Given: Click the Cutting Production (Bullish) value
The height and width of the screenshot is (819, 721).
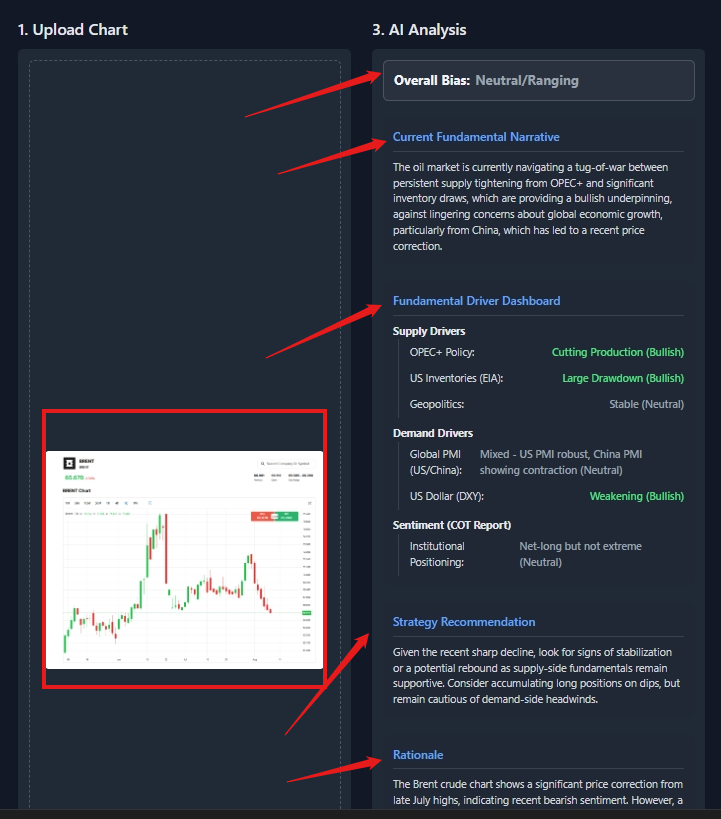Looking at the screenshot, I should click(618, 352).
